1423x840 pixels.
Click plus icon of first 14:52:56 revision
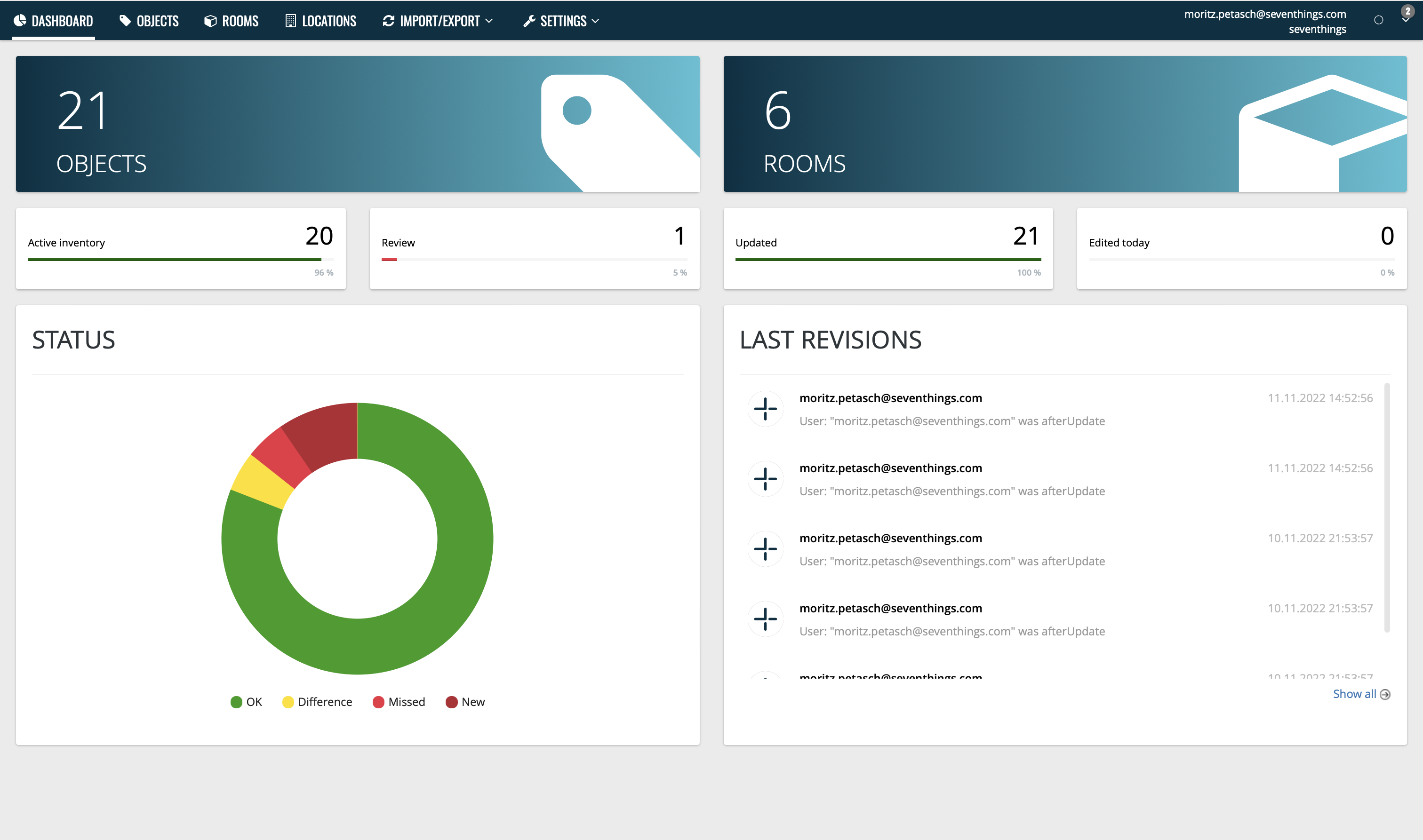click(x=766, y=409)
